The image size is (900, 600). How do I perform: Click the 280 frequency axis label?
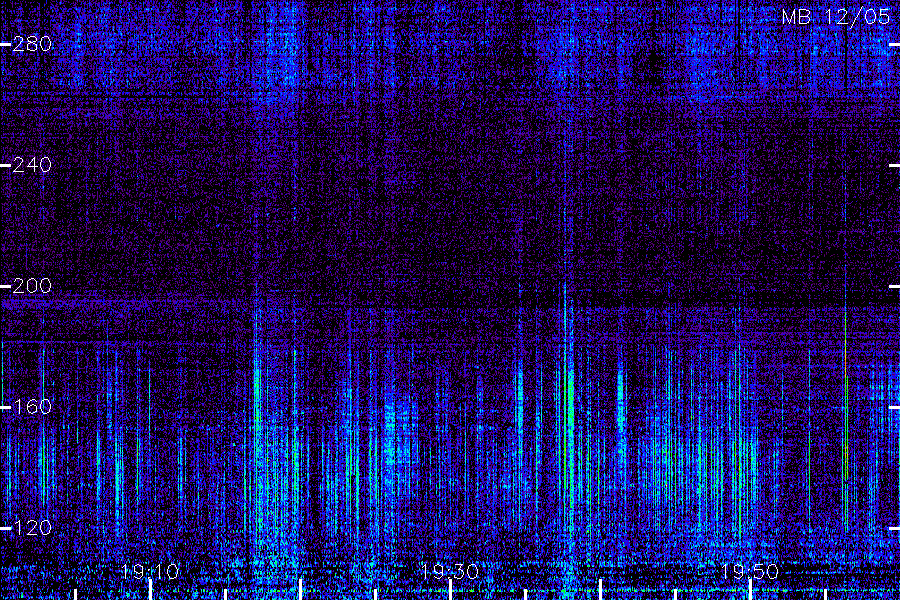click(32, 44)
